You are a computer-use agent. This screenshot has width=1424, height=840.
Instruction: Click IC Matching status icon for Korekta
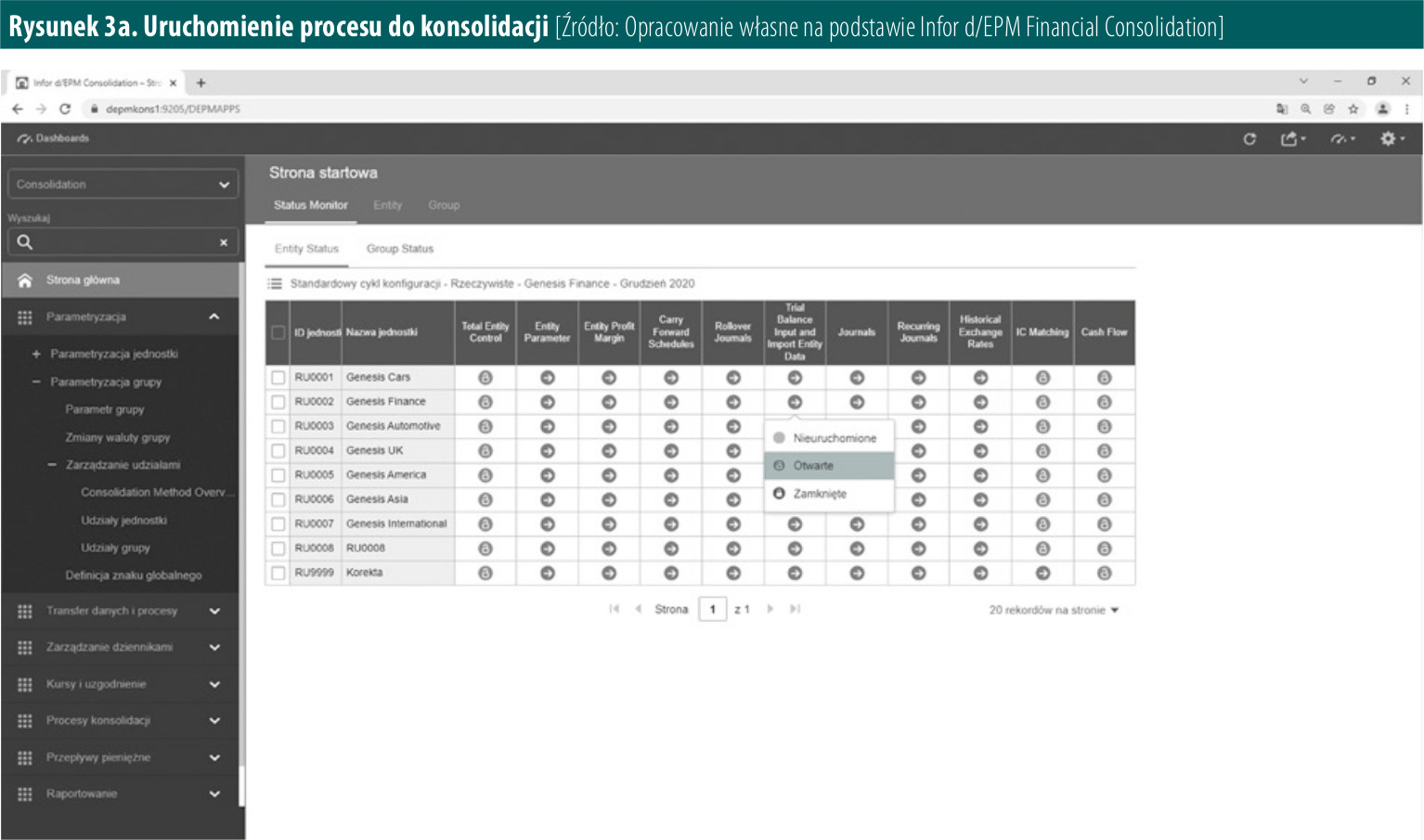click(x=1042, y=573)
